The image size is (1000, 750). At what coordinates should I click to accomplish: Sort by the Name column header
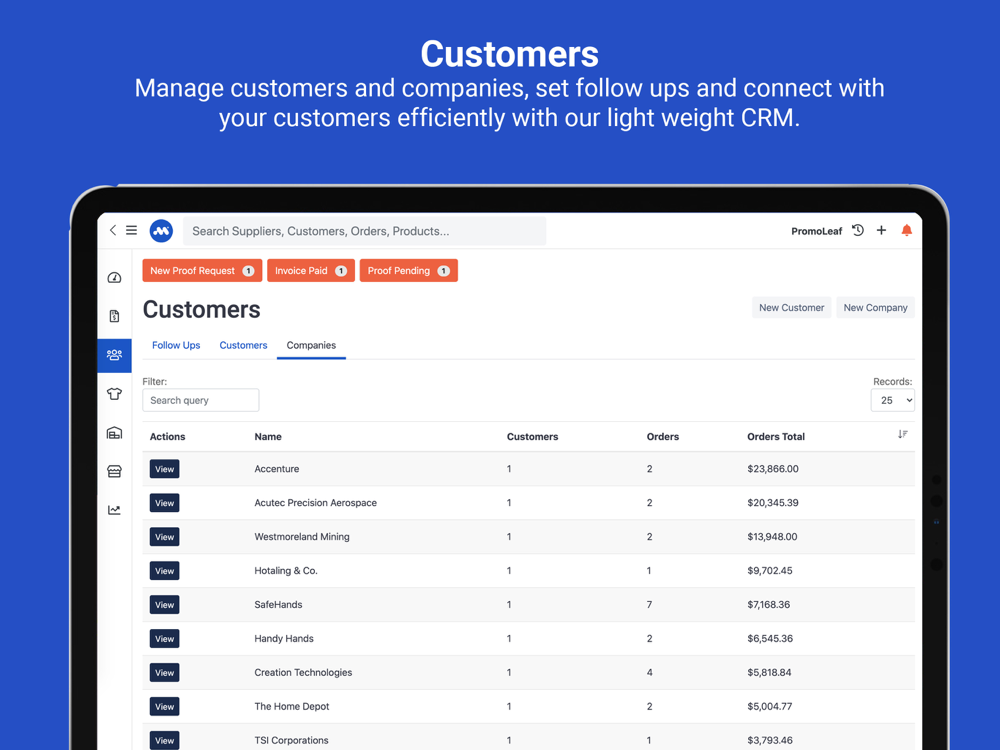pyautogui.click(x=268, y=437)
